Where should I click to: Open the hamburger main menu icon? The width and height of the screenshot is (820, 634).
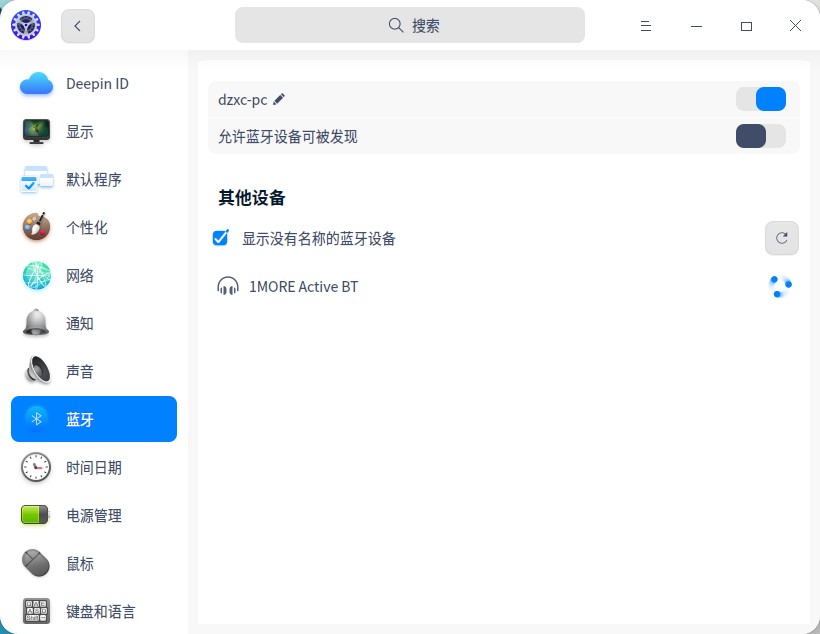tap(646, 26)
